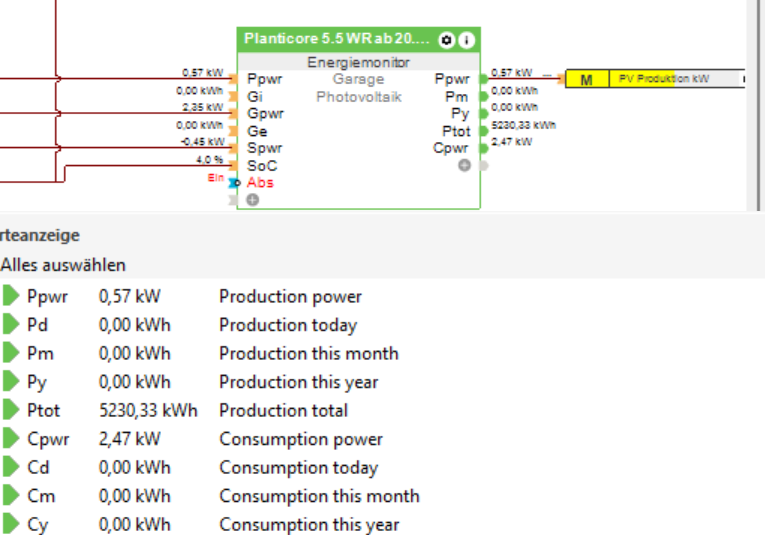Click info icon on Planticore block header
Image resolution: width=765 pixels, height=535 pixels.
tap(466, 40)
